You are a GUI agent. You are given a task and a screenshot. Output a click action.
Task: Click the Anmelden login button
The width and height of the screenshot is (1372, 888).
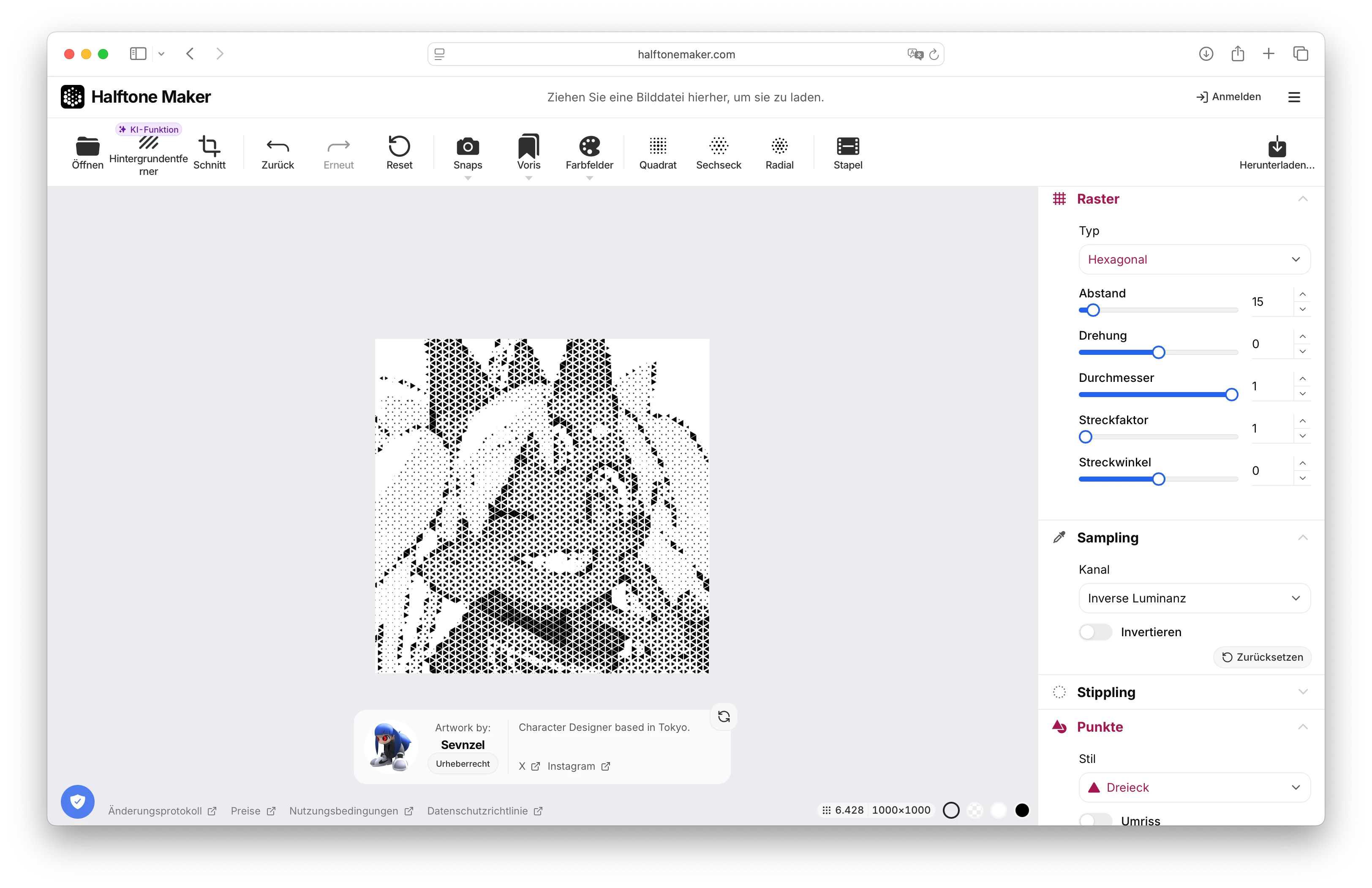tap(1228, 97)
